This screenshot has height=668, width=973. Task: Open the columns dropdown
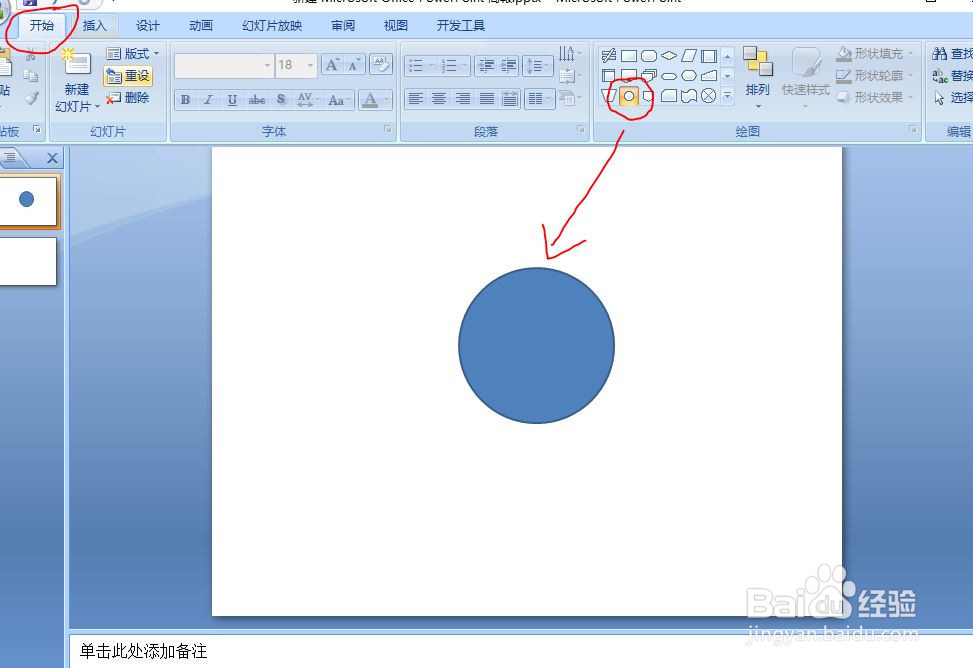pos(539,99)
